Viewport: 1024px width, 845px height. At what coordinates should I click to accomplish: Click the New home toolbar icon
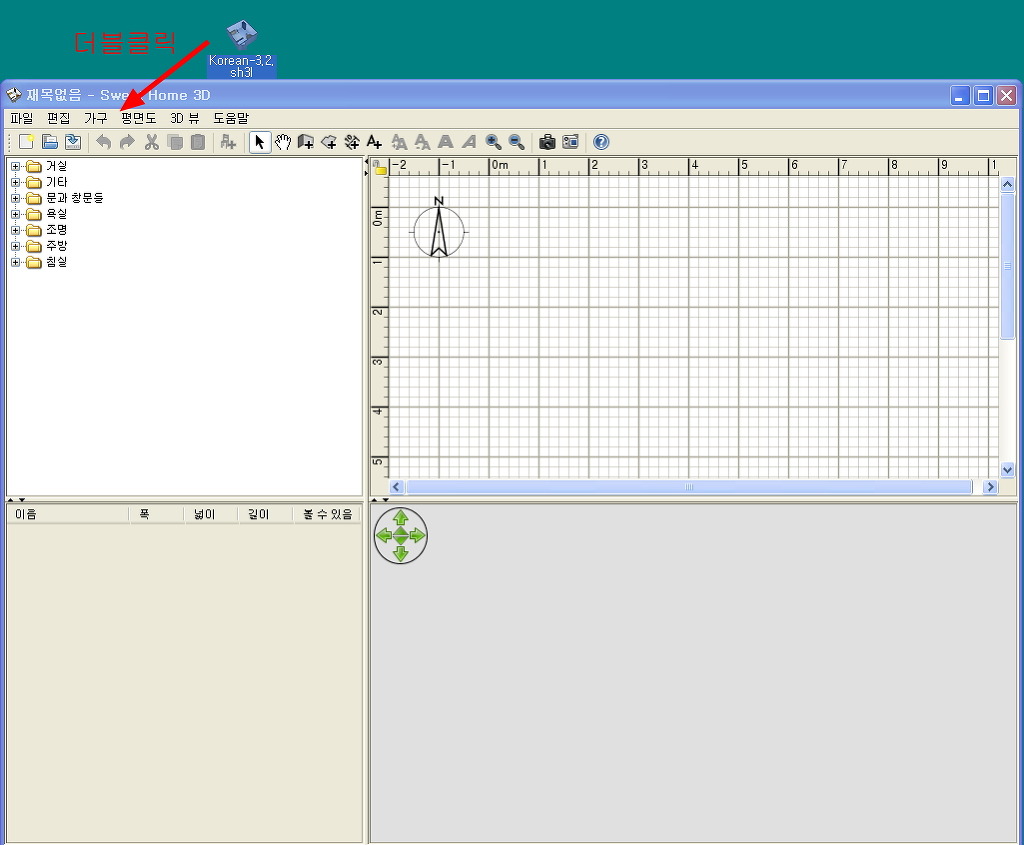click(27, 142)
